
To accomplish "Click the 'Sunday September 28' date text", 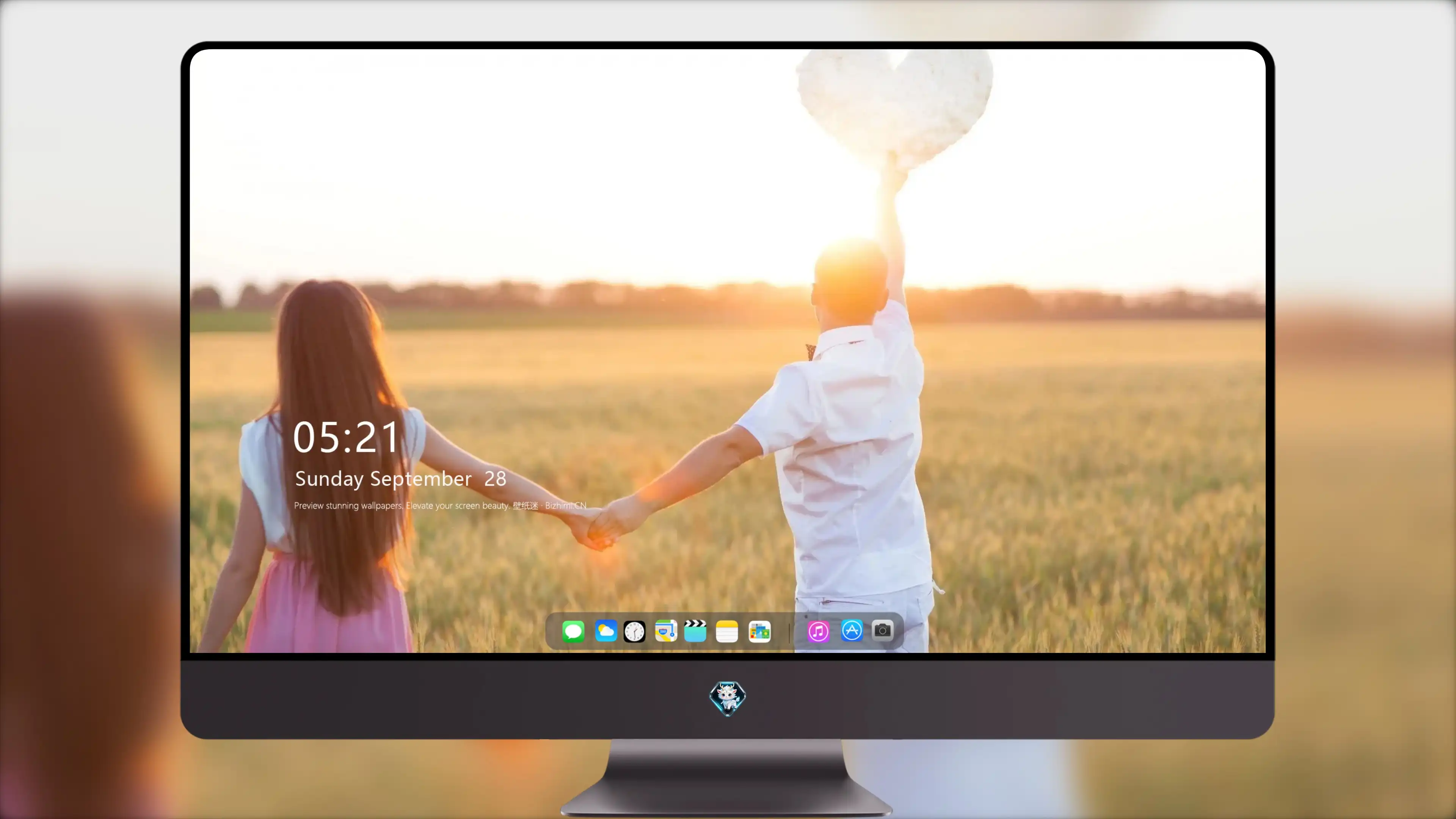I will [401, 479].
